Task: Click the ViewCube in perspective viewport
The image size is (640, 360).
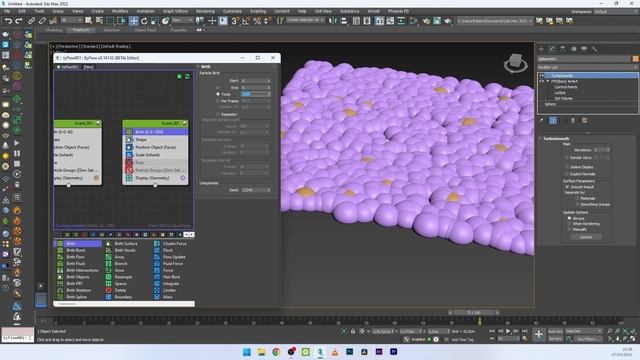Action: 516,64
